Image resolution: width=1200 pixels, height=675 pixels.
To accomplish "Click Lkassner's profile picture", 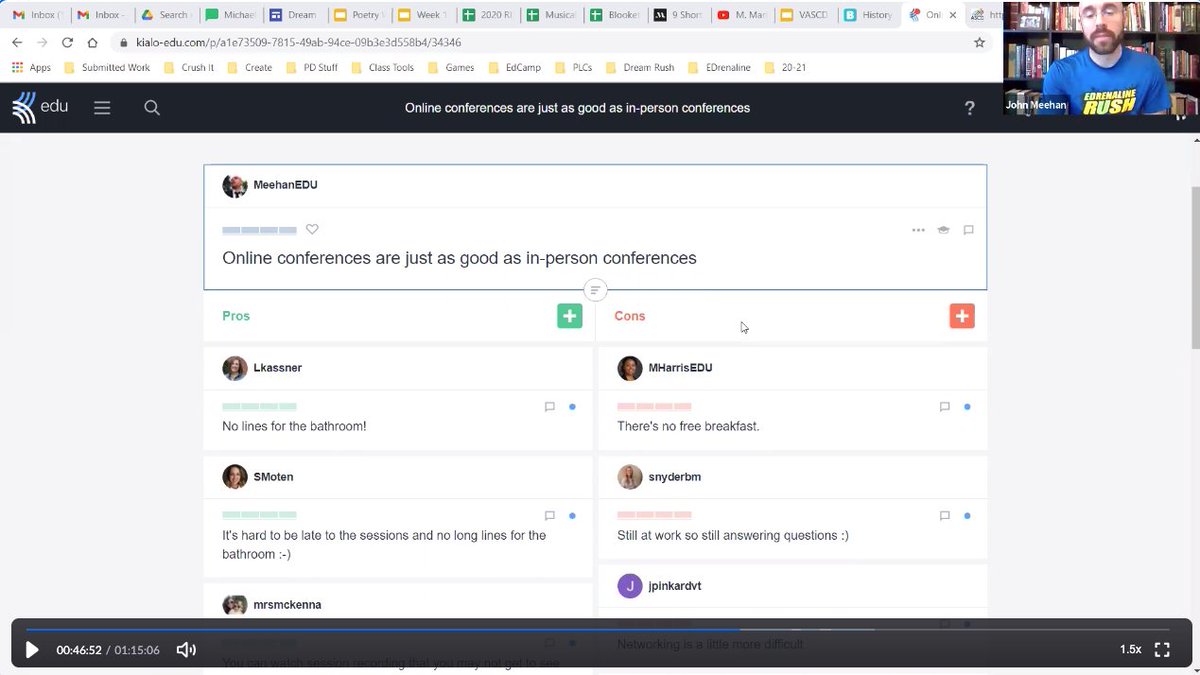I will click(x=235, y=368).
